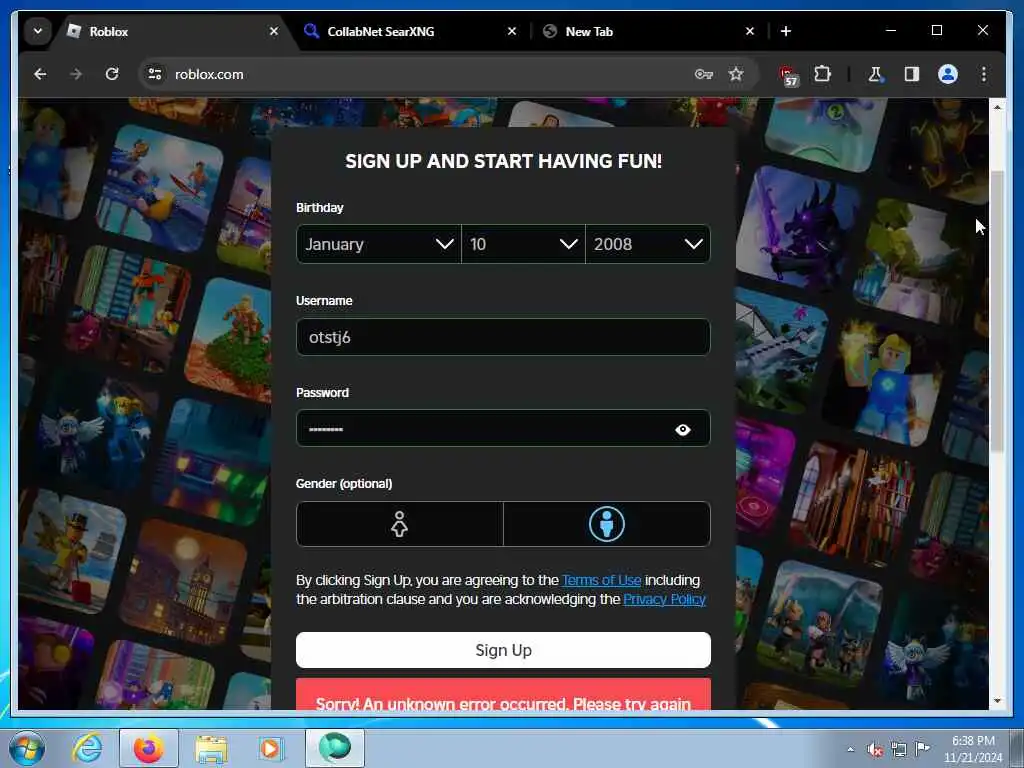The width and height of the screenshot is (1024, 768).
Task: Open the Extensions puzzle icon
Action: pos(822,74)
